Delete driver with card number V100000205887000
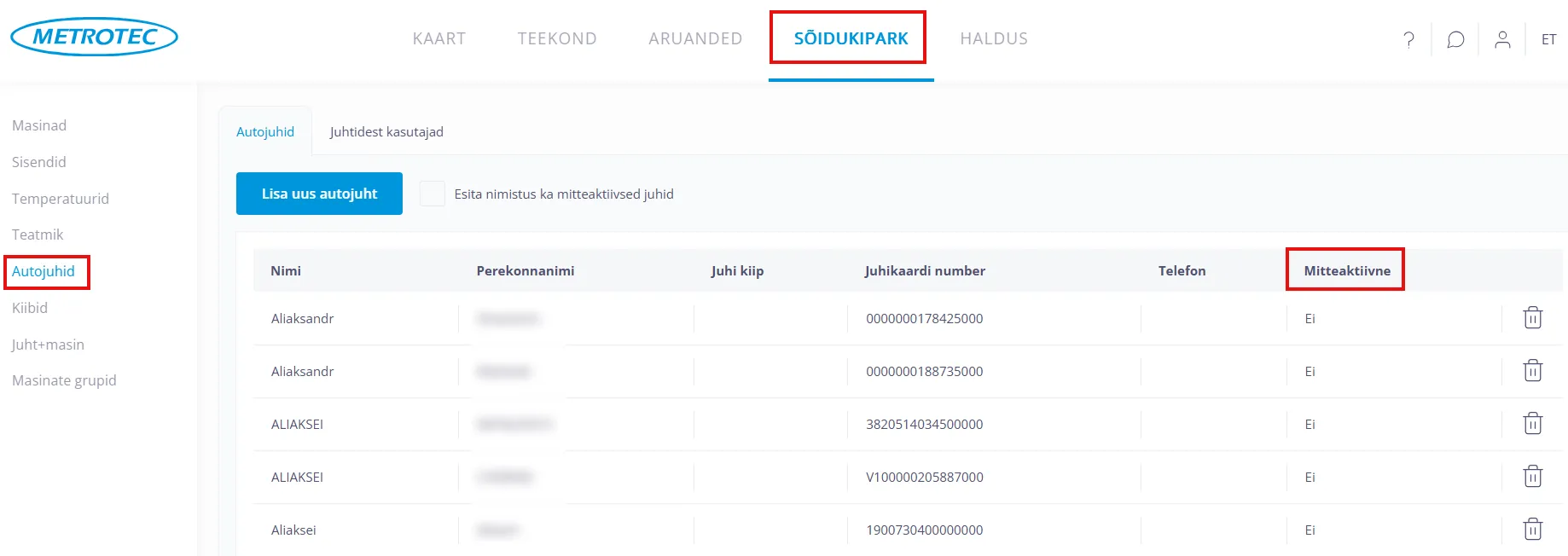Screen dimensions: 1568x556 coord(1532,477)
